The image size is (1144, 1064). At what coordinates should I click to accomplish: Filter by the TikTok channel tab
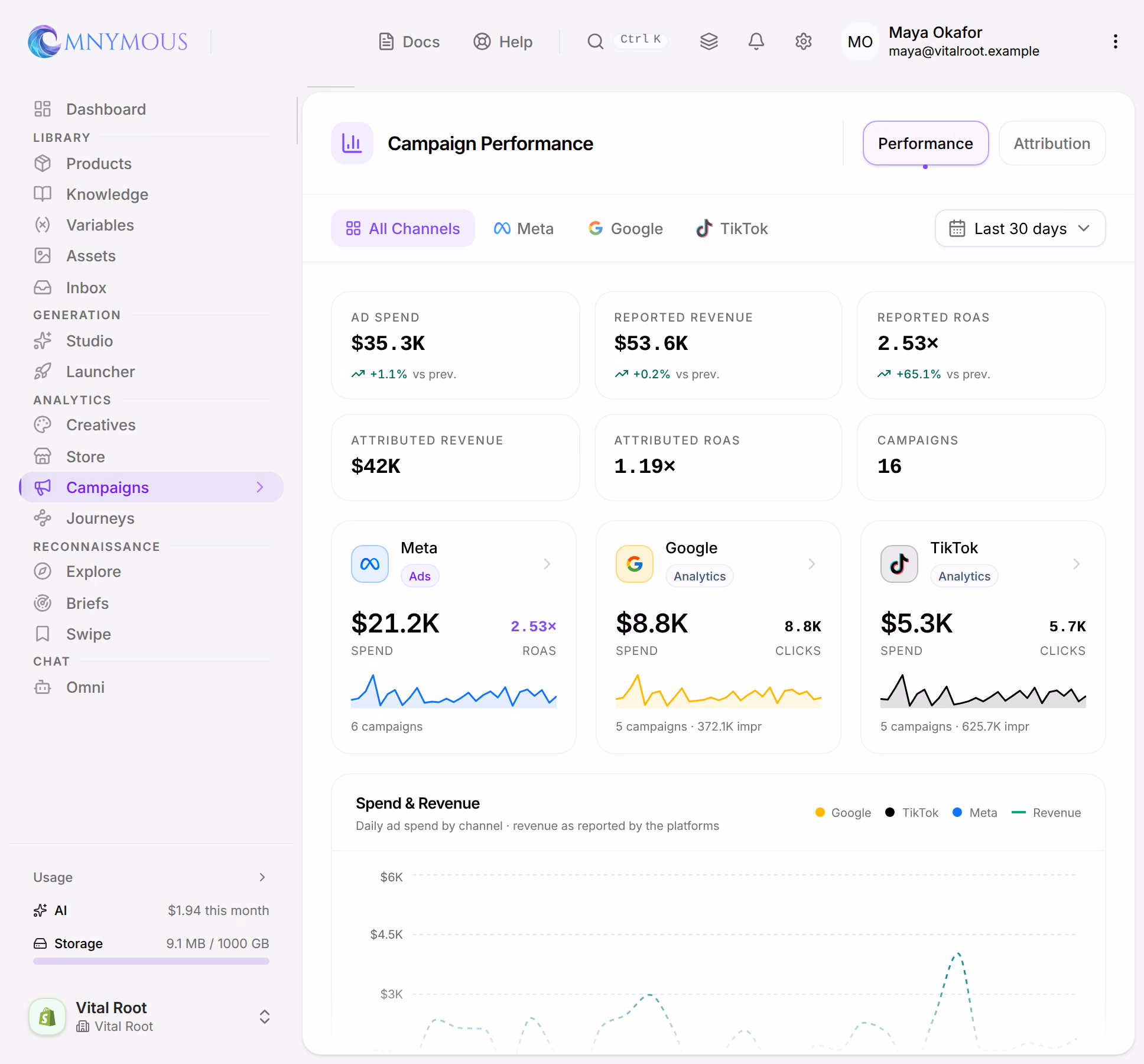tap(732, 229)
